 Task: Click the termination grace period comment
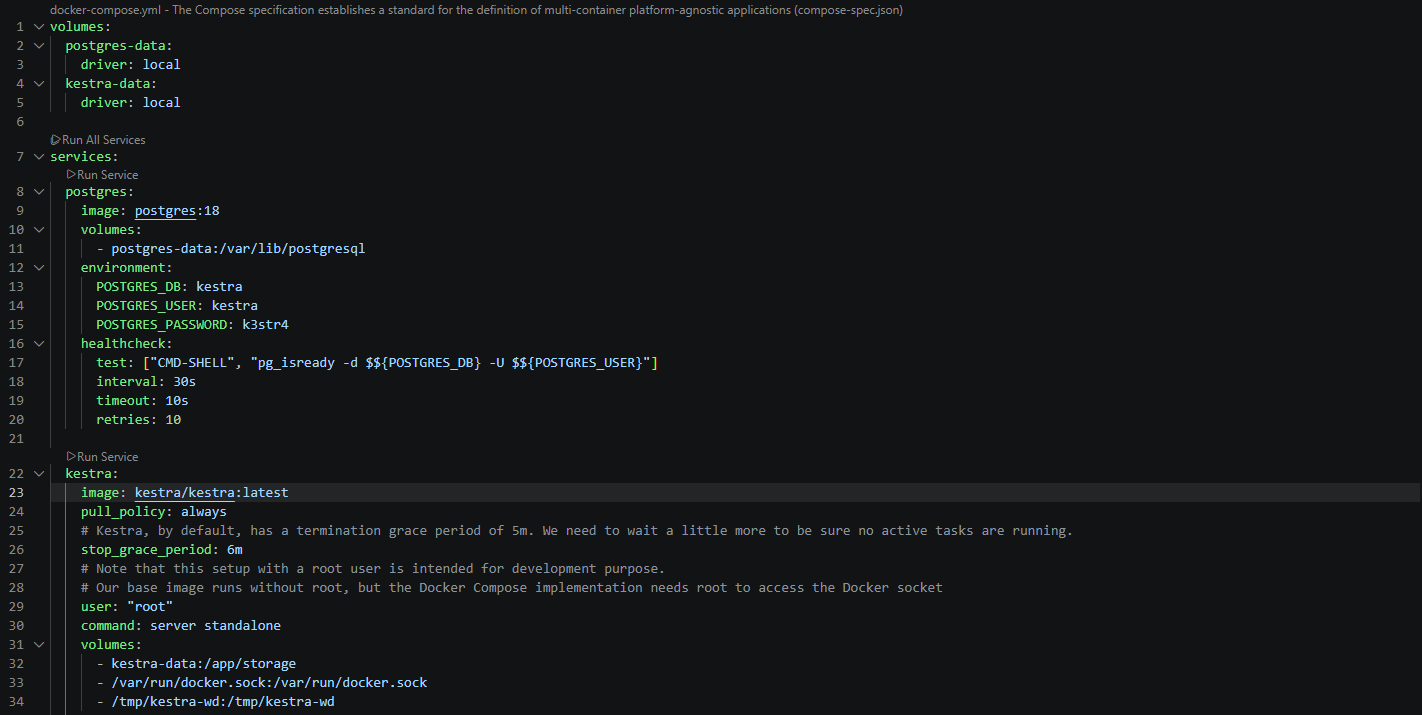[577, 531]
